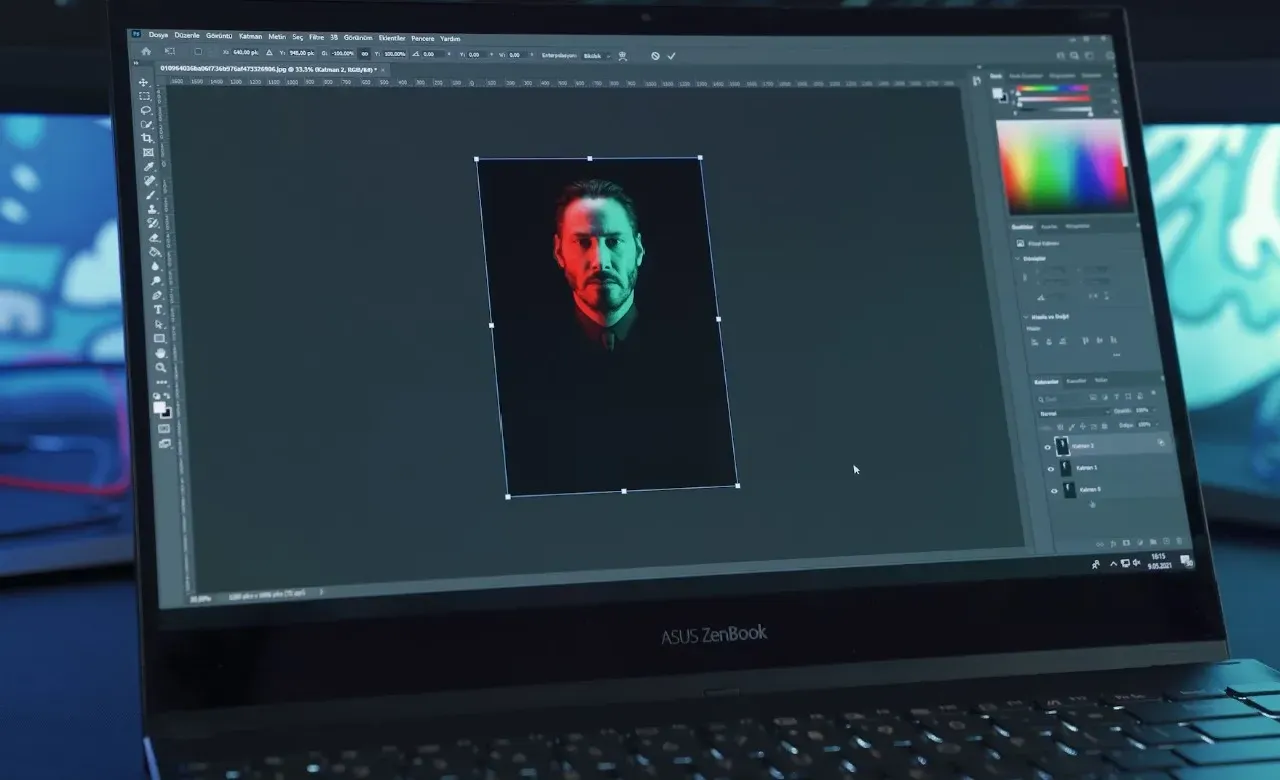
Task: Commit transform with the checkmark icon
Action: tap(672, 56)
